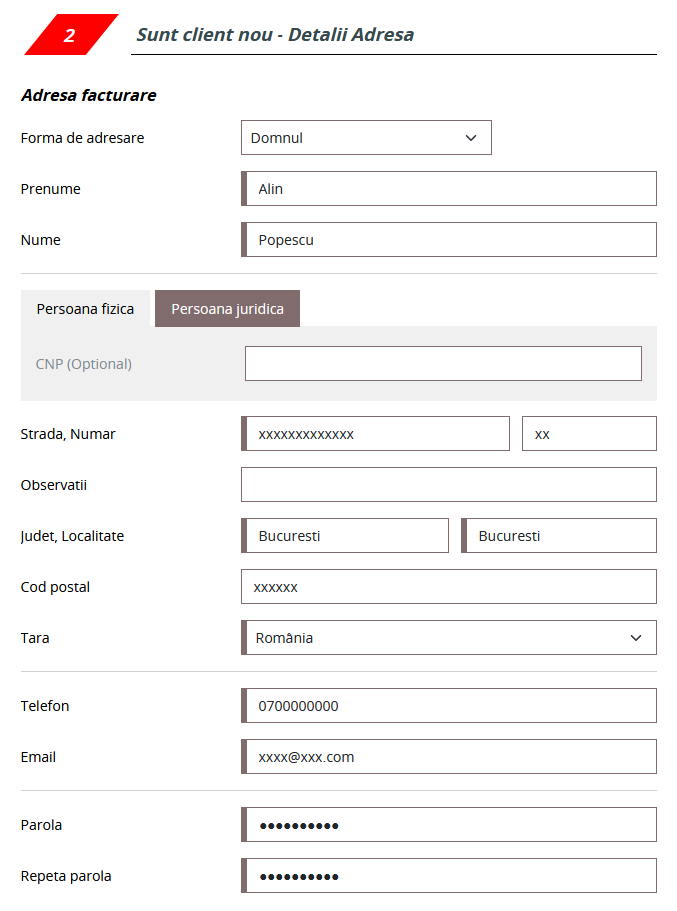
Task: Select the Parola password field
Action: click(450, 825)
